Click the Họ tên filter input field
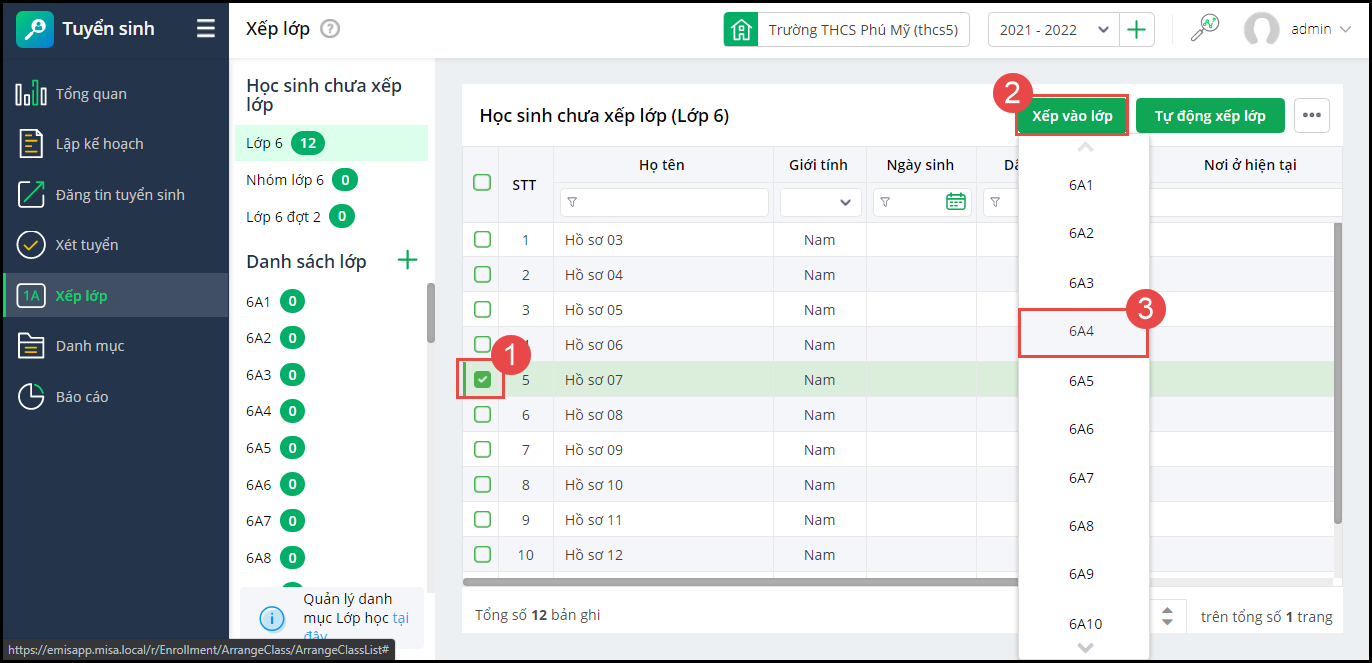 coord(665,202)
